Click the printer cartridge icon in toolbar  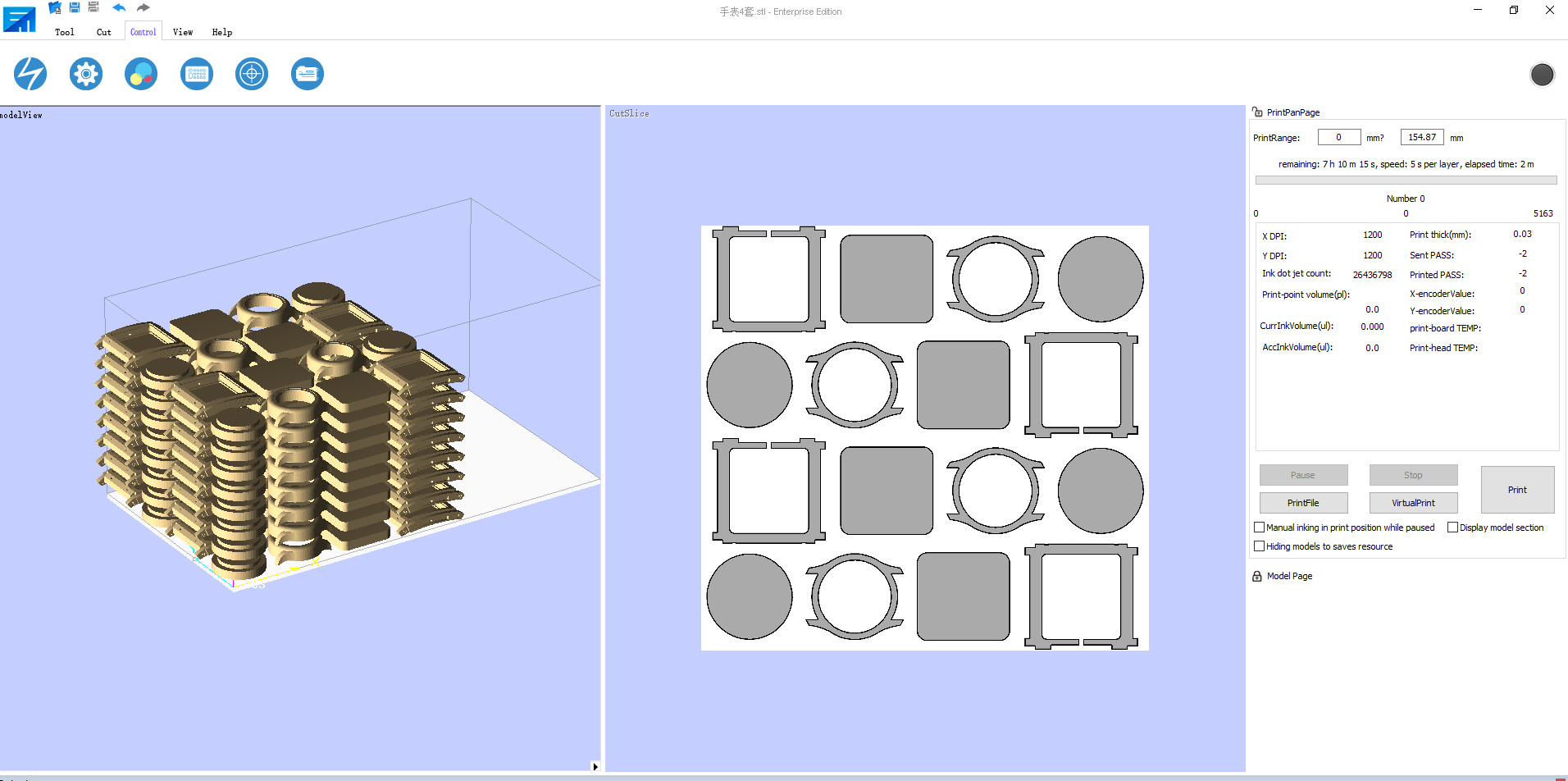(x=308, y=74)
